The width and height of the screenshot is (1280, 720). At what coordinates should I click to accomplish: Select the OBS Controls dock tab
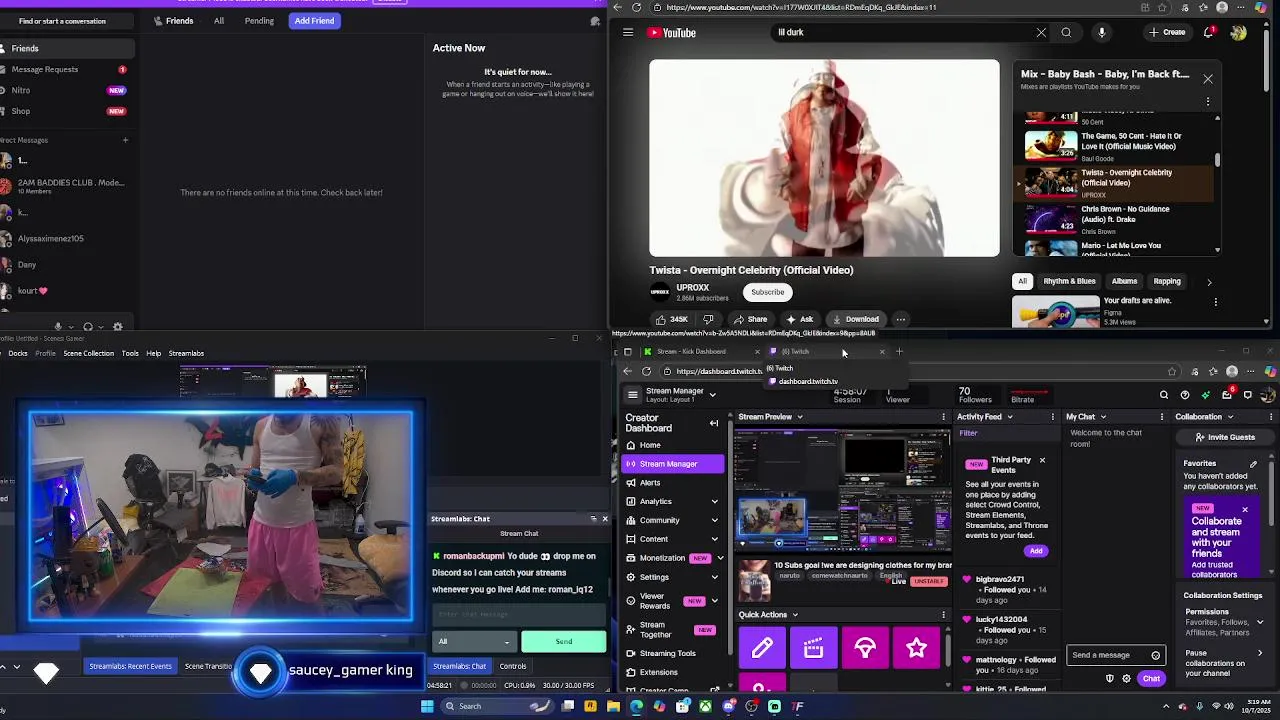(513, 666)
